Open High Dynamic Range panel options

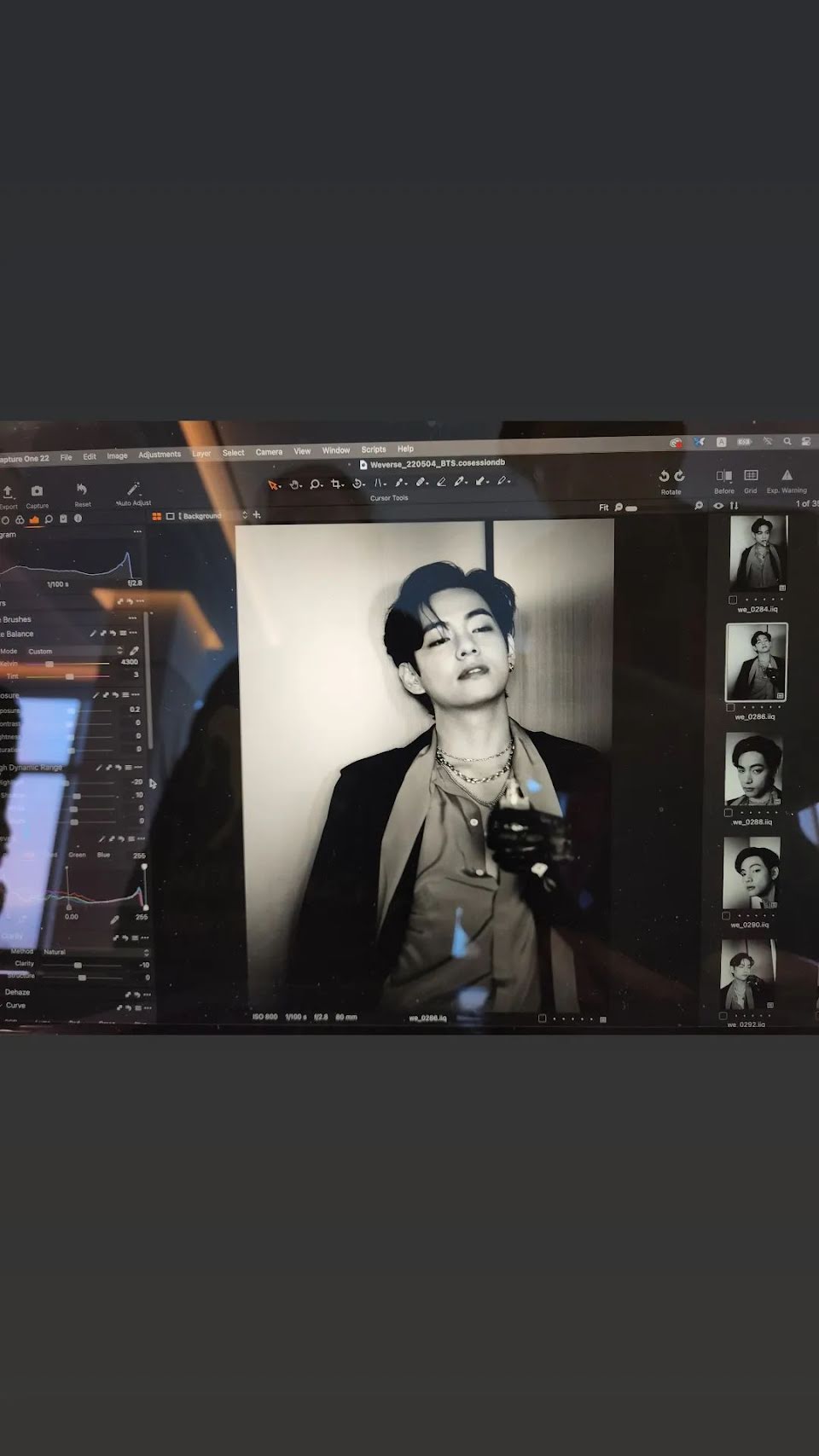[138, 767]
